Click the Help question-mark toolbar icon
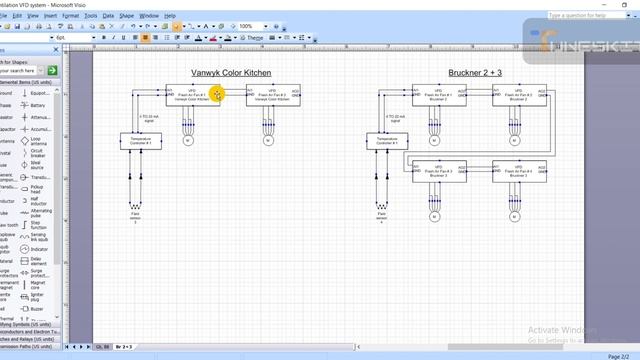 coord(276,27)
